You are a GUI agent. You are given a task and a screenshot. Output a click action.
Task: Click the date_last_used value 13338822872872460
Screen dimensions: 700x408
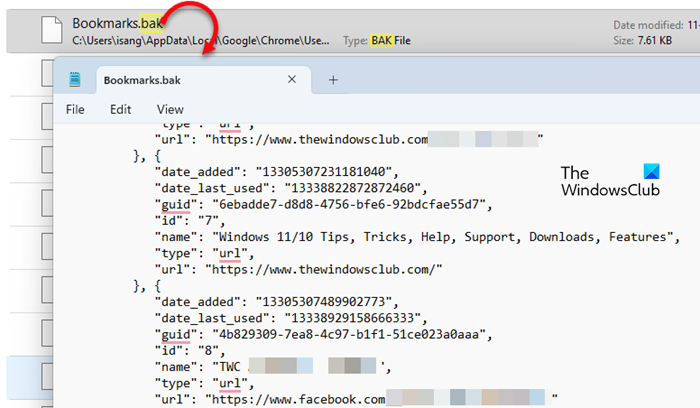click(x=353, y=188)
